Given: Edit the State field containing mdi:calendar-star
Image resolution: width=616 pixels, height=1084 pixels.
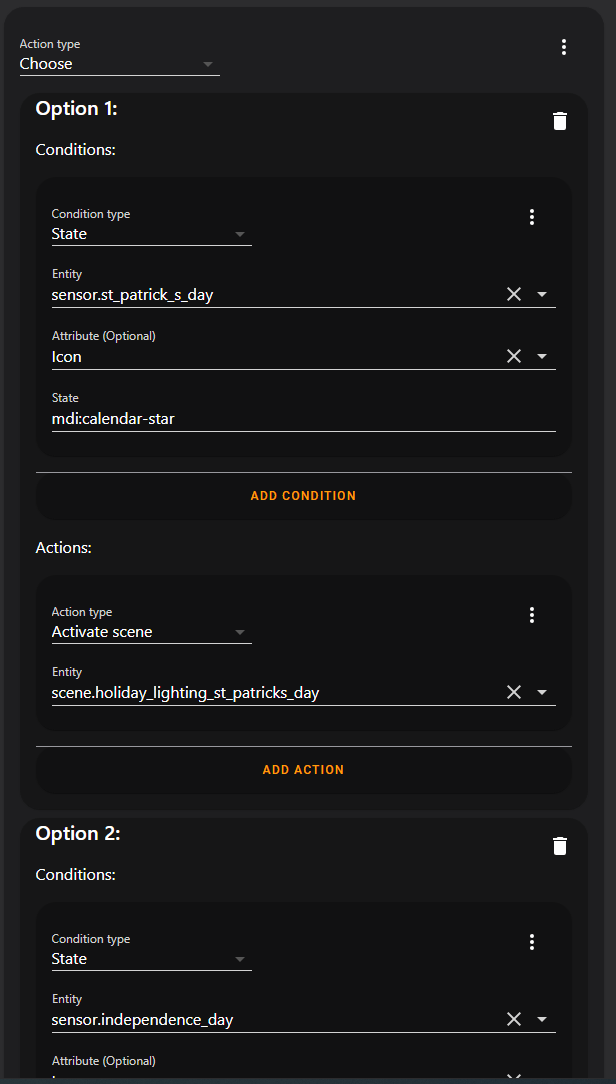Looking at the screenshot, I should point(300,419).
